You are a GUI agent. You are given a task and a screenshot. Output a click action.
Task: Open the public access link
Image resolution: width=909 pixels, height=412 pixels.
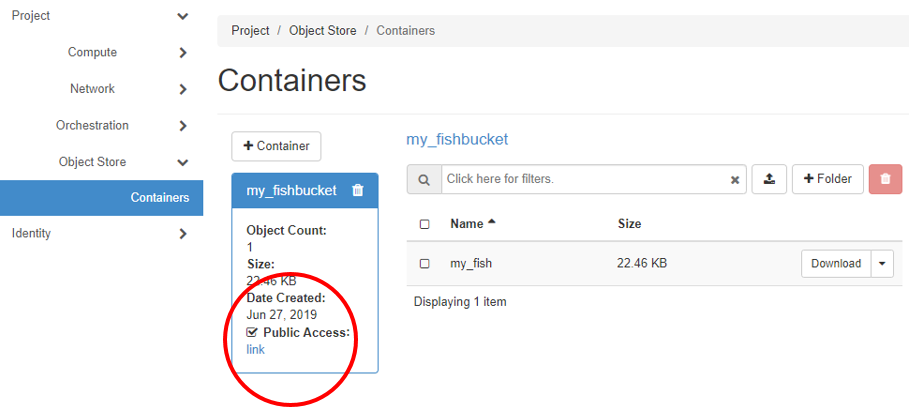coord(256,349)
